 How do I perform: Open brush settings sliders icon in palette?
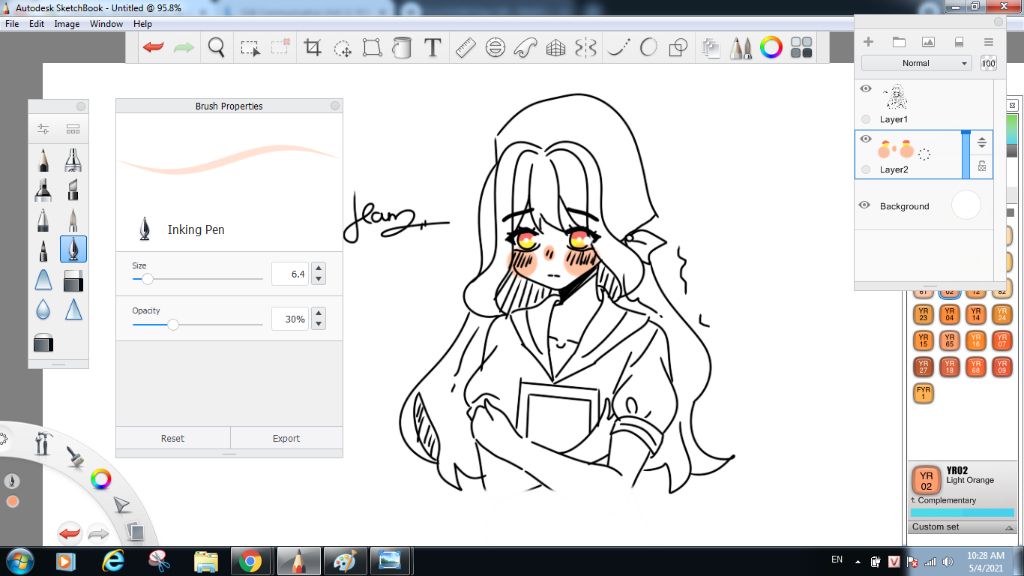[x=43, y=129]
